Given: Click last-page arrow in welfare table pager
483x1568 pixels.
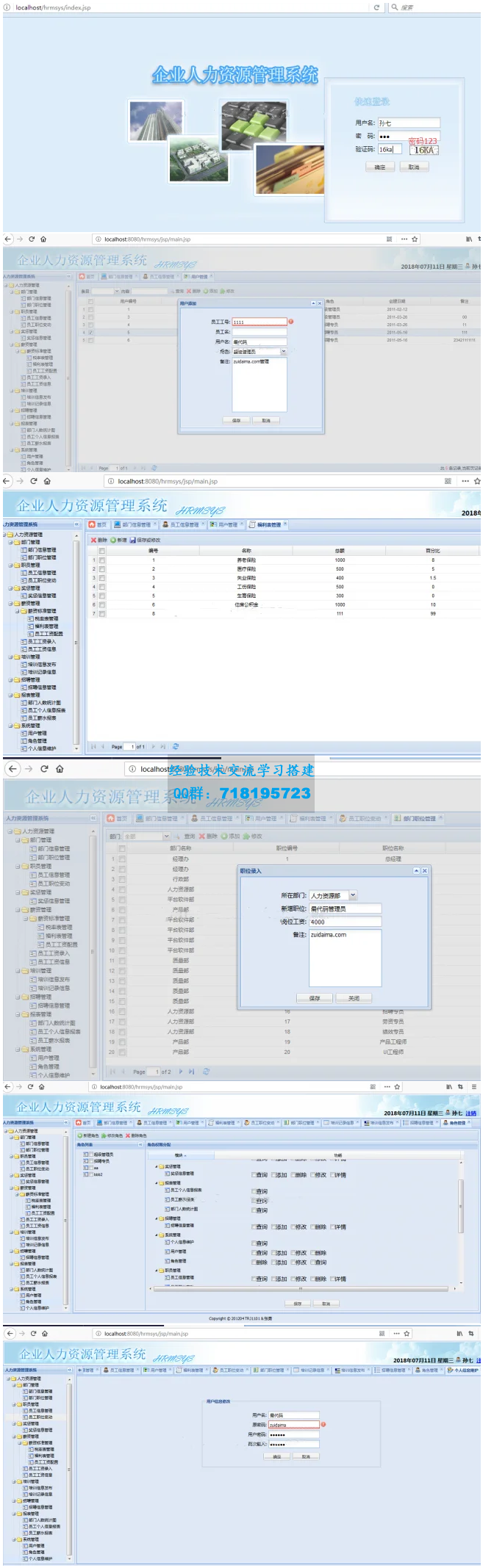Looking at the screenshot, I should tap(163, 746).
